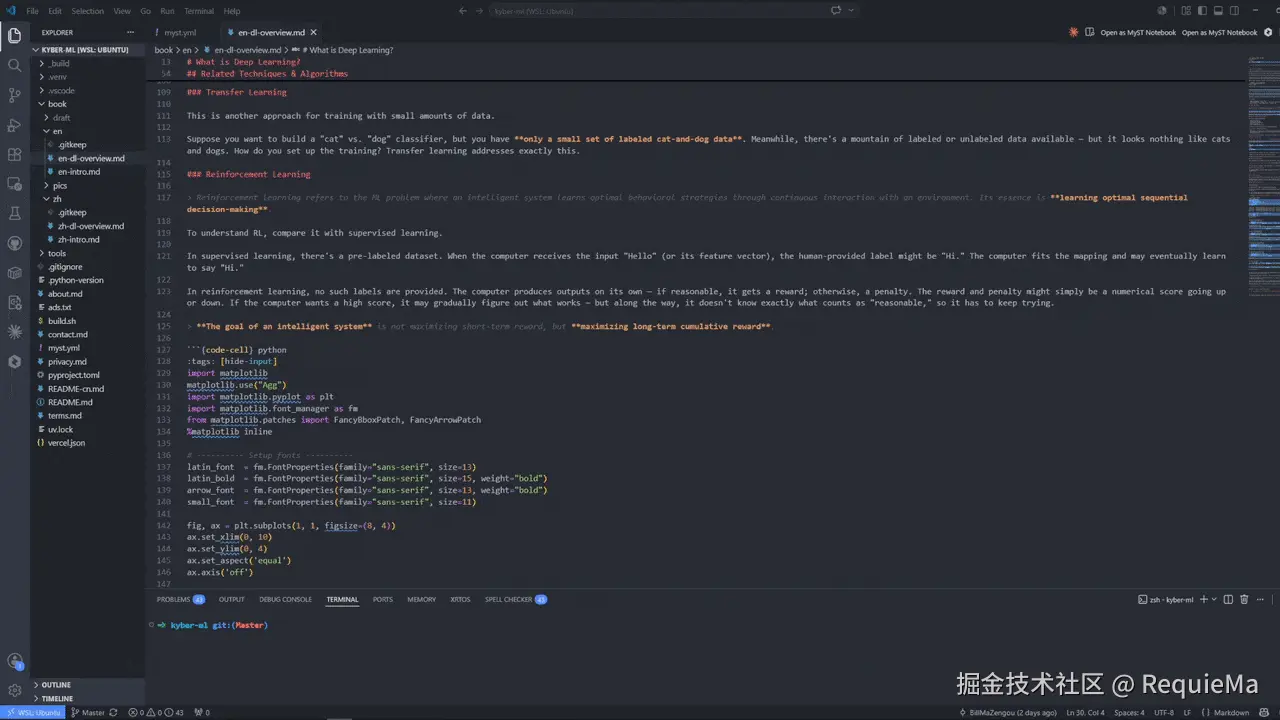Viewport: 1280px width, 720px height.
Task: Click the Master branch in status bar
Action: (x=88, y=713)
